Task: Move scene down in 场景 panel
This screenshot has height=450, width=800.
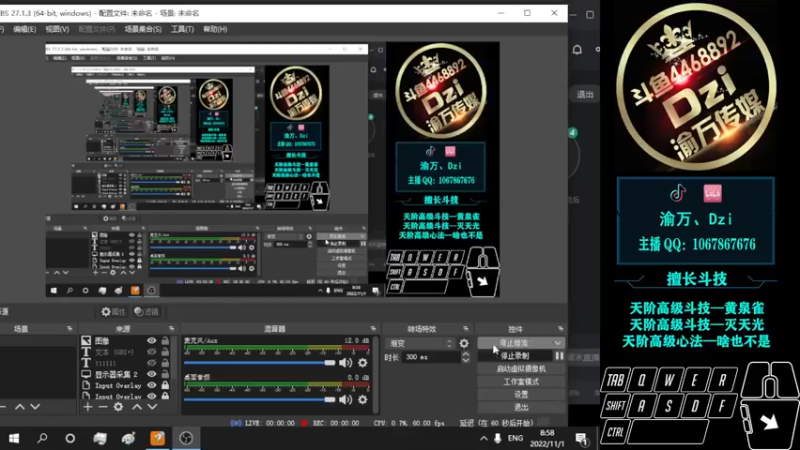Action: click(x=35, y=407)
